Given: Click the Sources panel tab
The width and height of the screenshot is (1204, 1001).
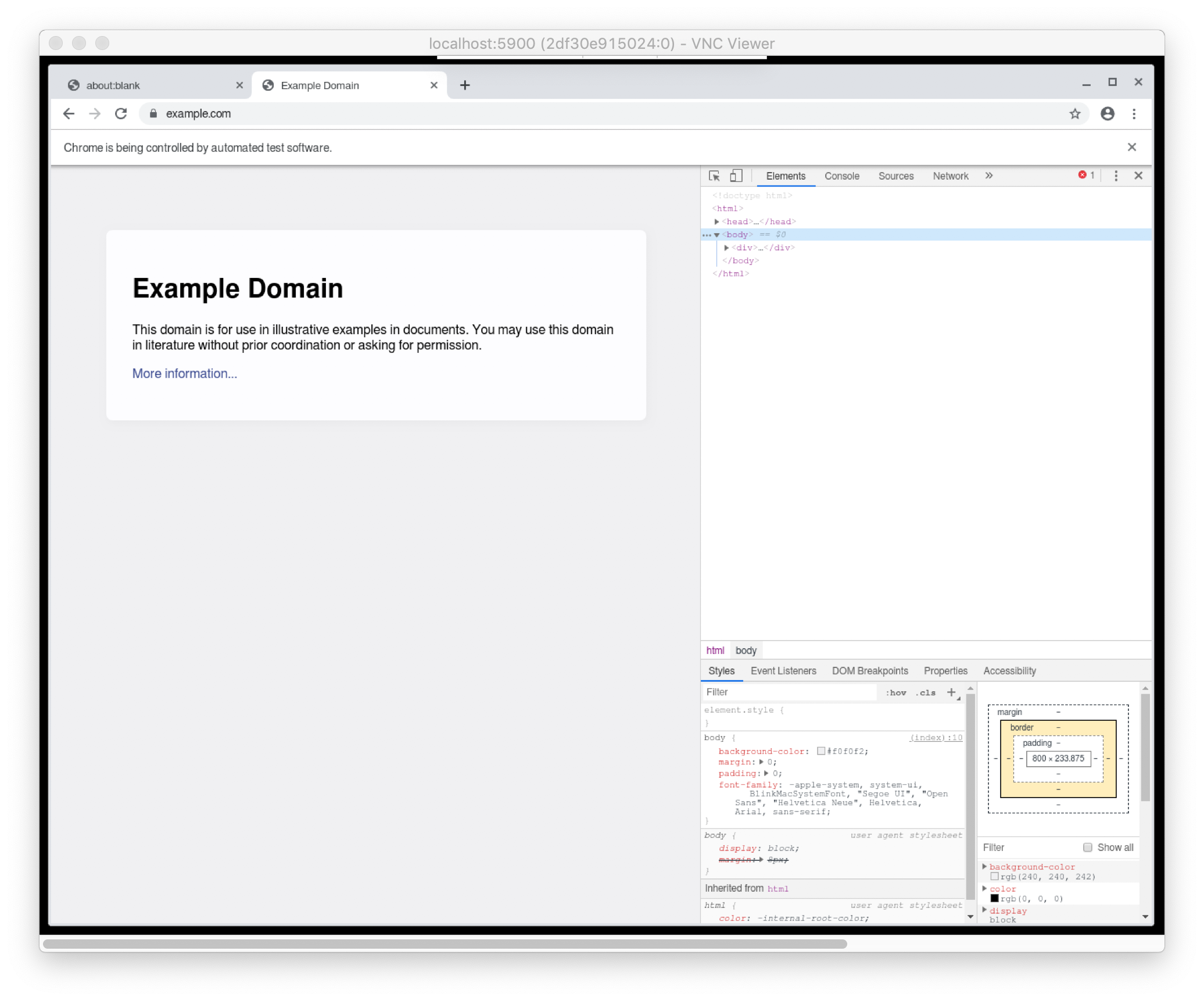Looking at the screenshot, I should pyautogui.click(x=895, y=176).
